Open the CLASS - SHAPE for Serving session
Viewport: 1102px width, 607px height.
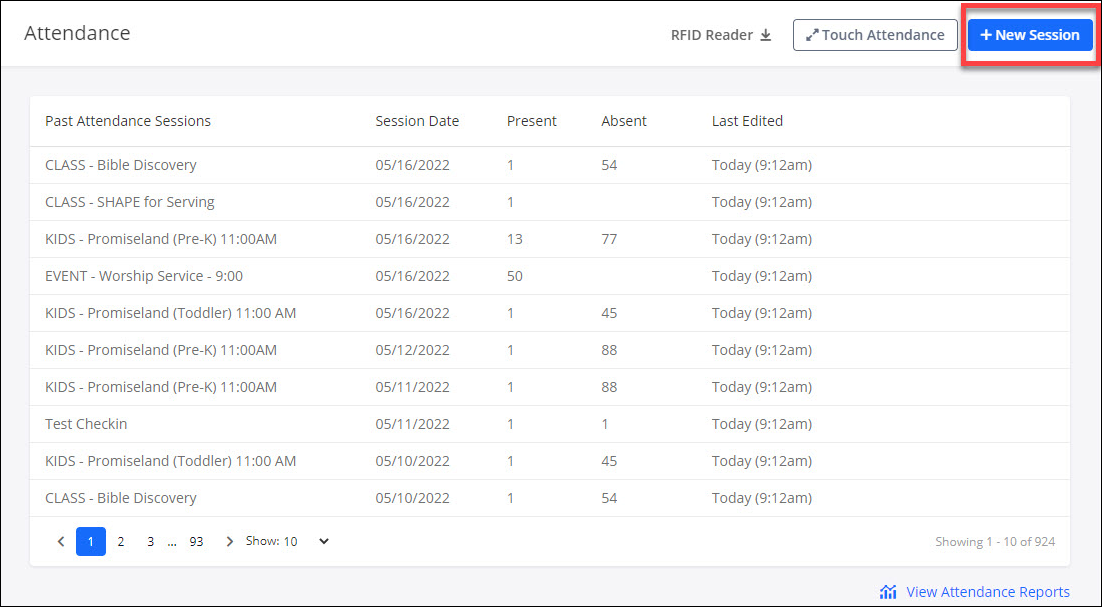pos(130,202)
